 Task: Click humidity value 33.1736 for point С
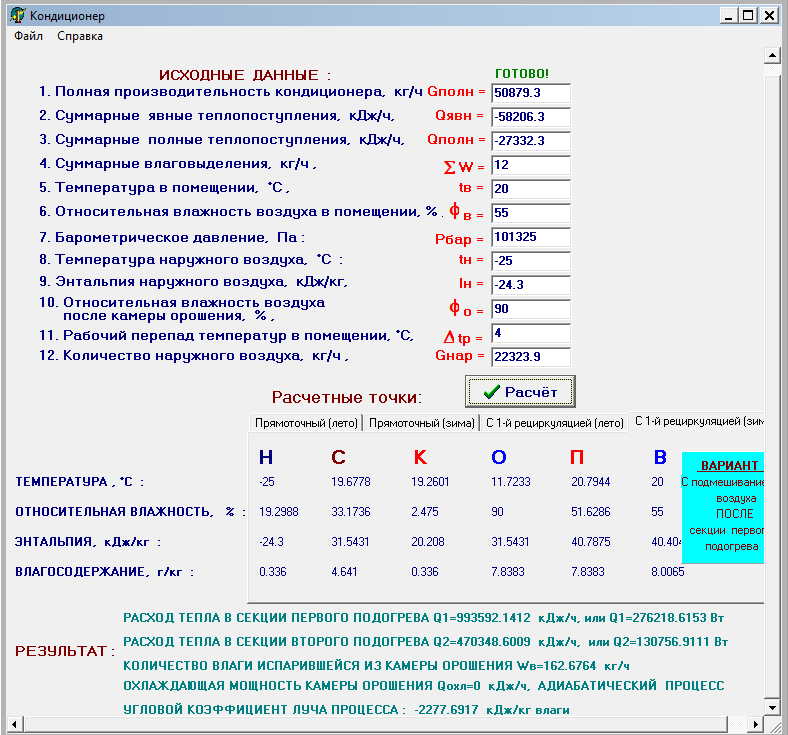351,512
